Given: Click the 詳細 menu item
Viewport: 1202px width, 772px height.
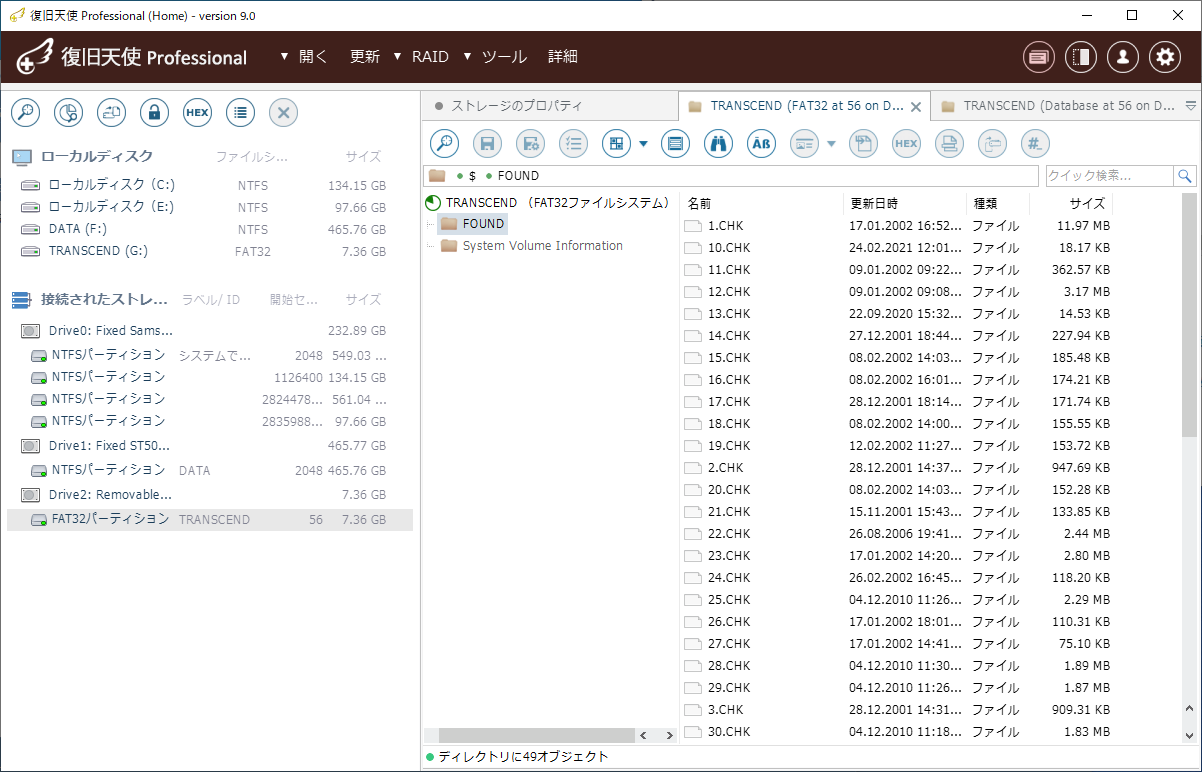Looking at the screenshot, I should point(563,57).
